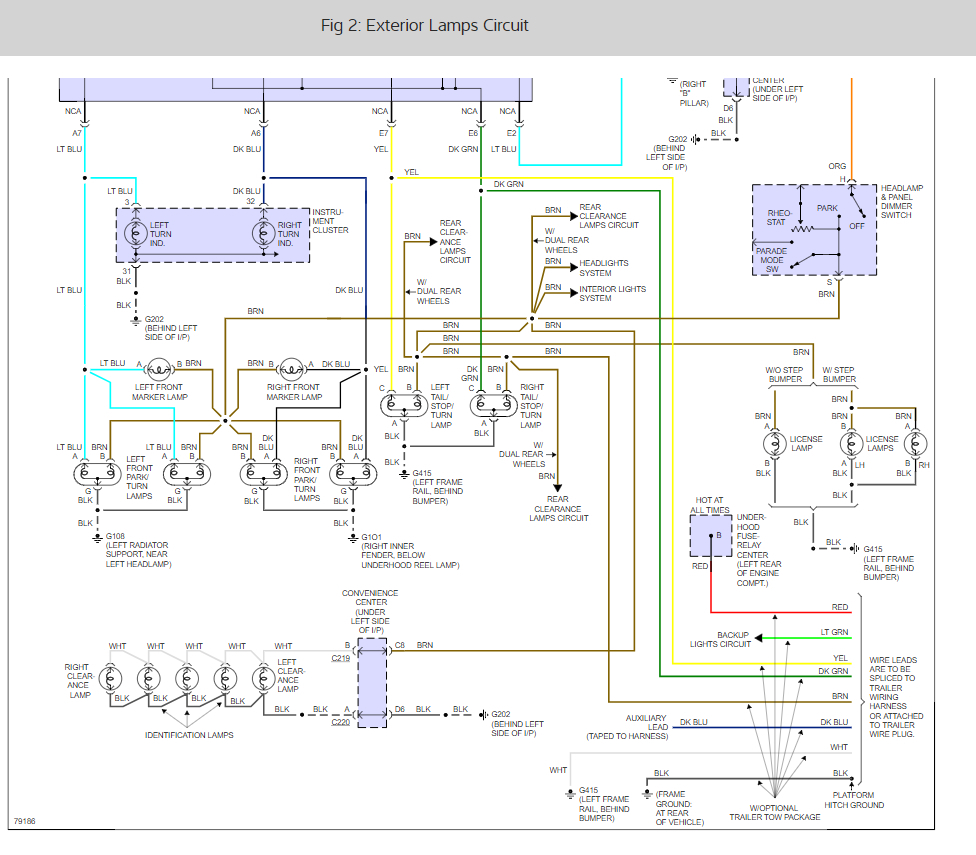
Task: Select the Left Front Marker Lamp symbol
Action: (x=157, y=368)
